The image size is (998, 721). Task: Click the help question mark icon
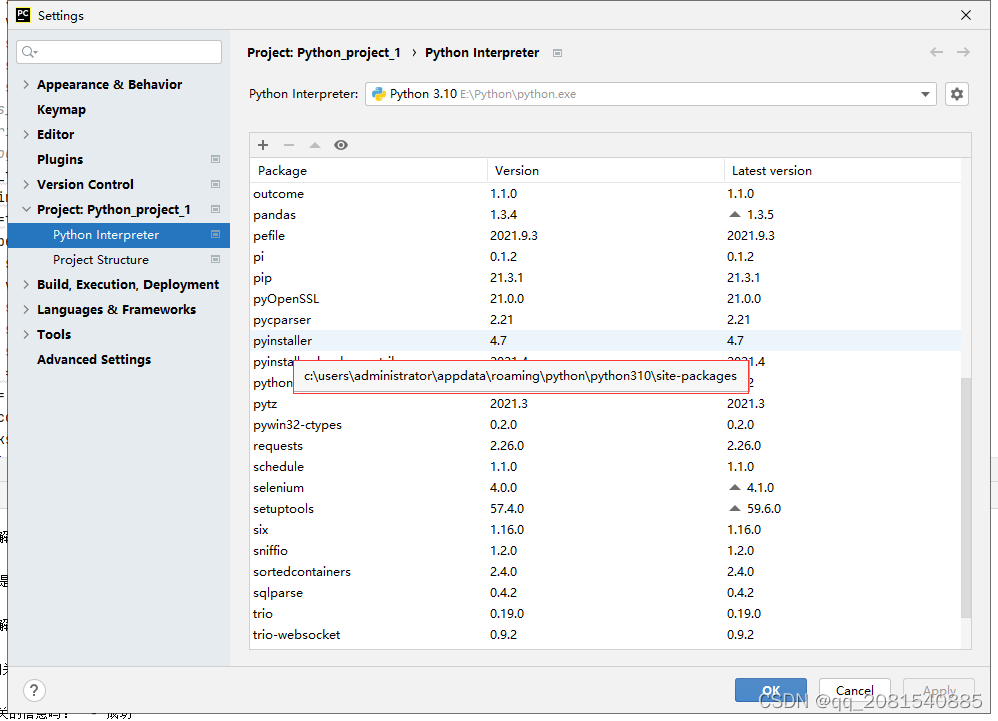34,690
